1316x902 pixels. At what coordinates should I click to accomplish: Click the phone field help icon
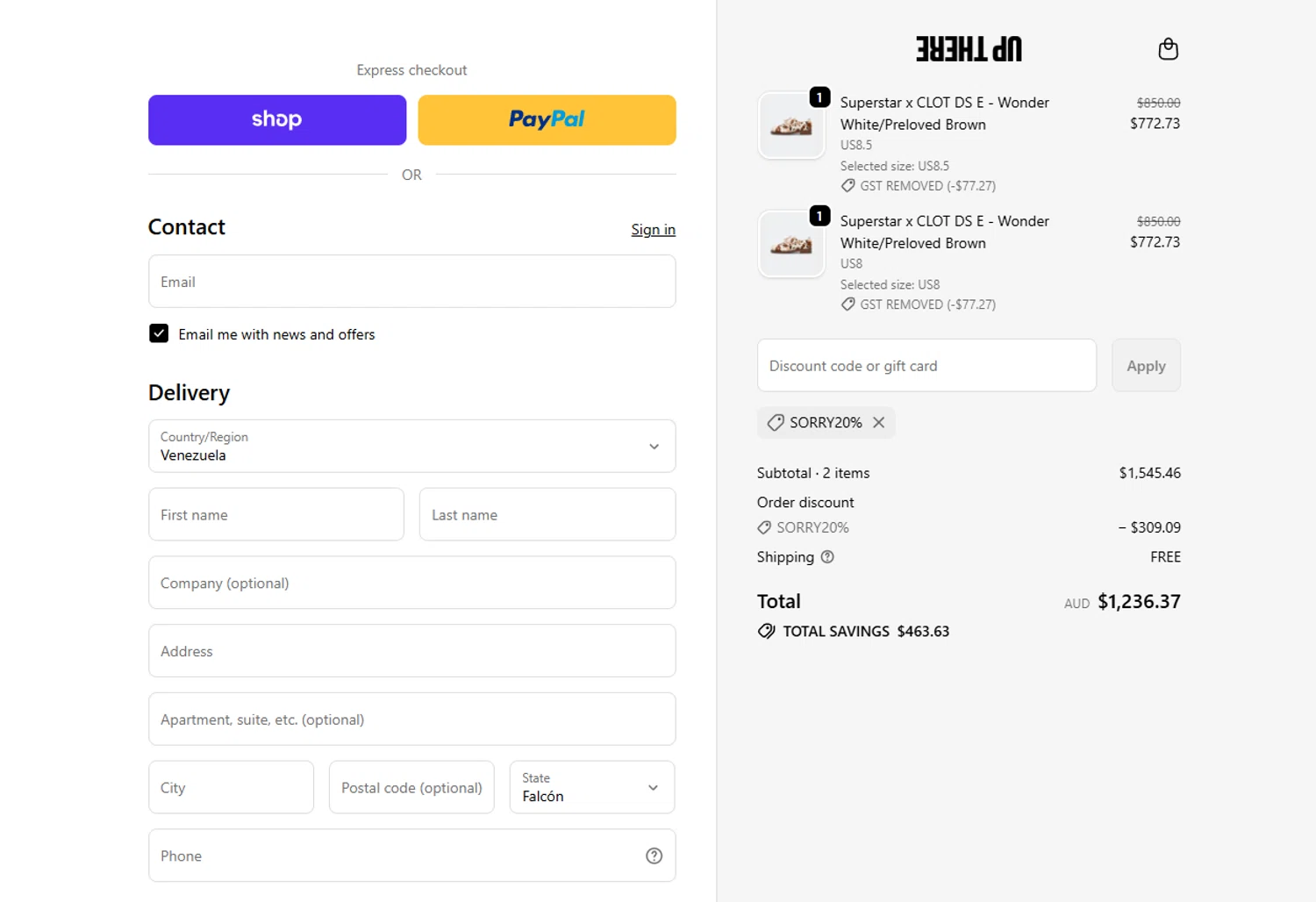[654, 856]
